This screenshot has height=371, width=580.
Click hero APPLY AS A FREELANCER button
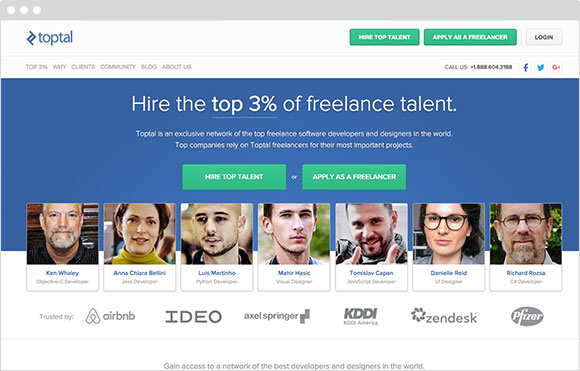354,177
